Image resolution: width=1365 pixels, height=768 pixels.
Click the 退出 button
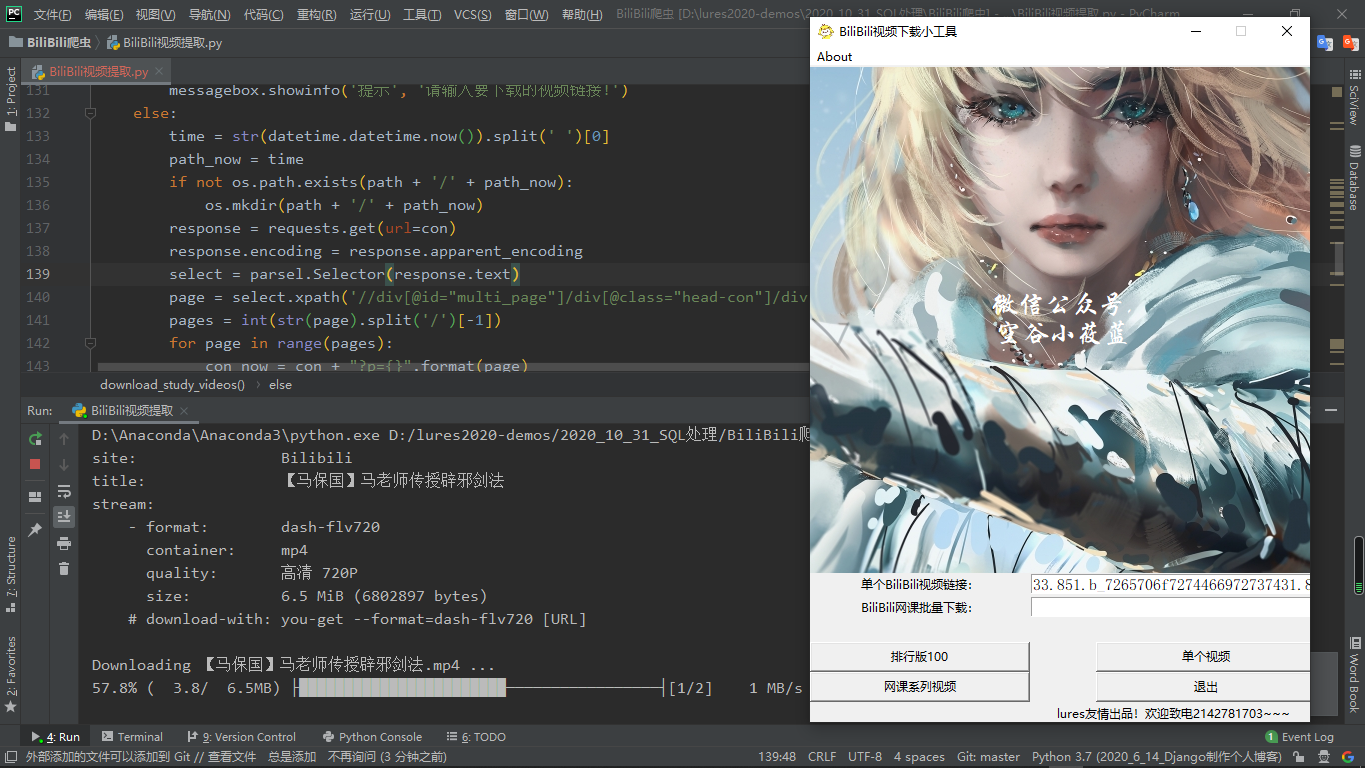pos(1203,686)
